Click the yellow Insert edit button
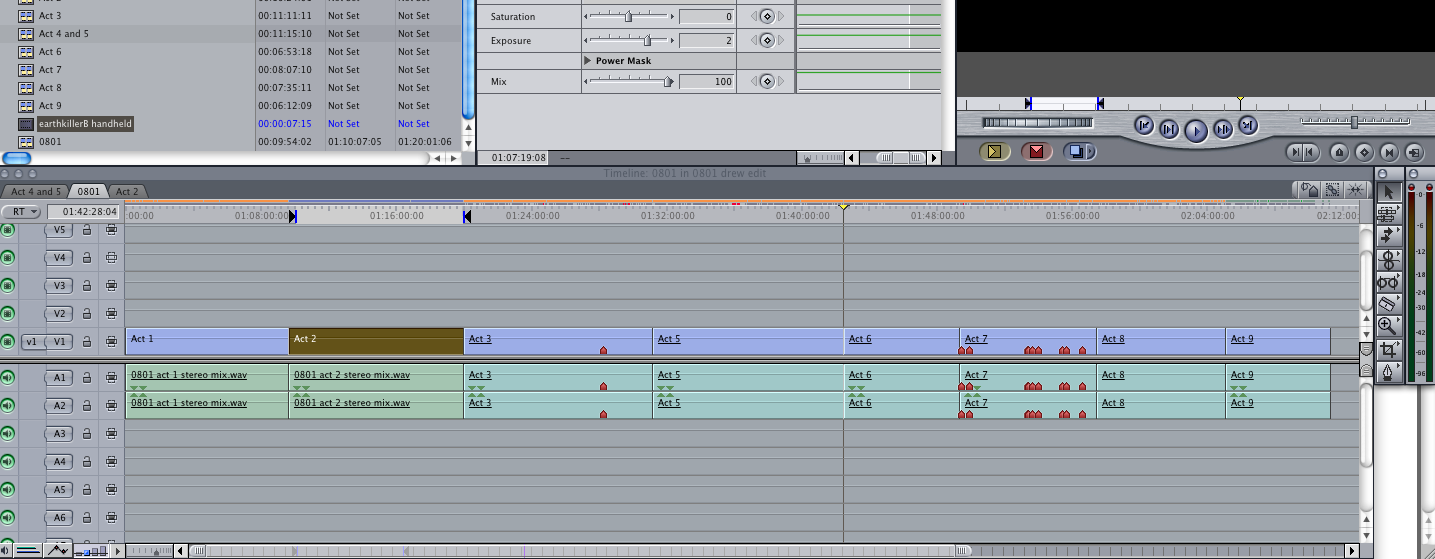 pos(994,152)
